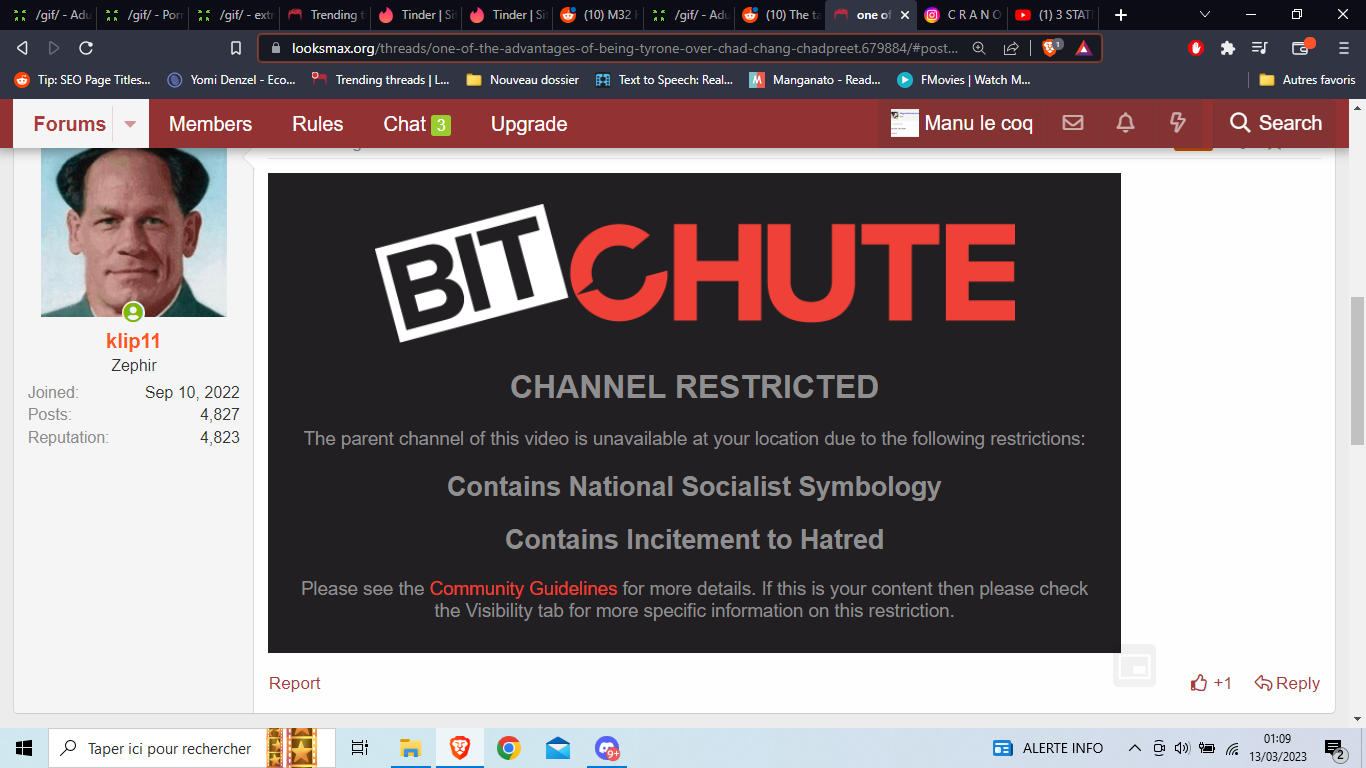The height and width of the screenshot is (768, 1366).
Task: Click the Reply link under the post
Action: (x=1287, y=683)
